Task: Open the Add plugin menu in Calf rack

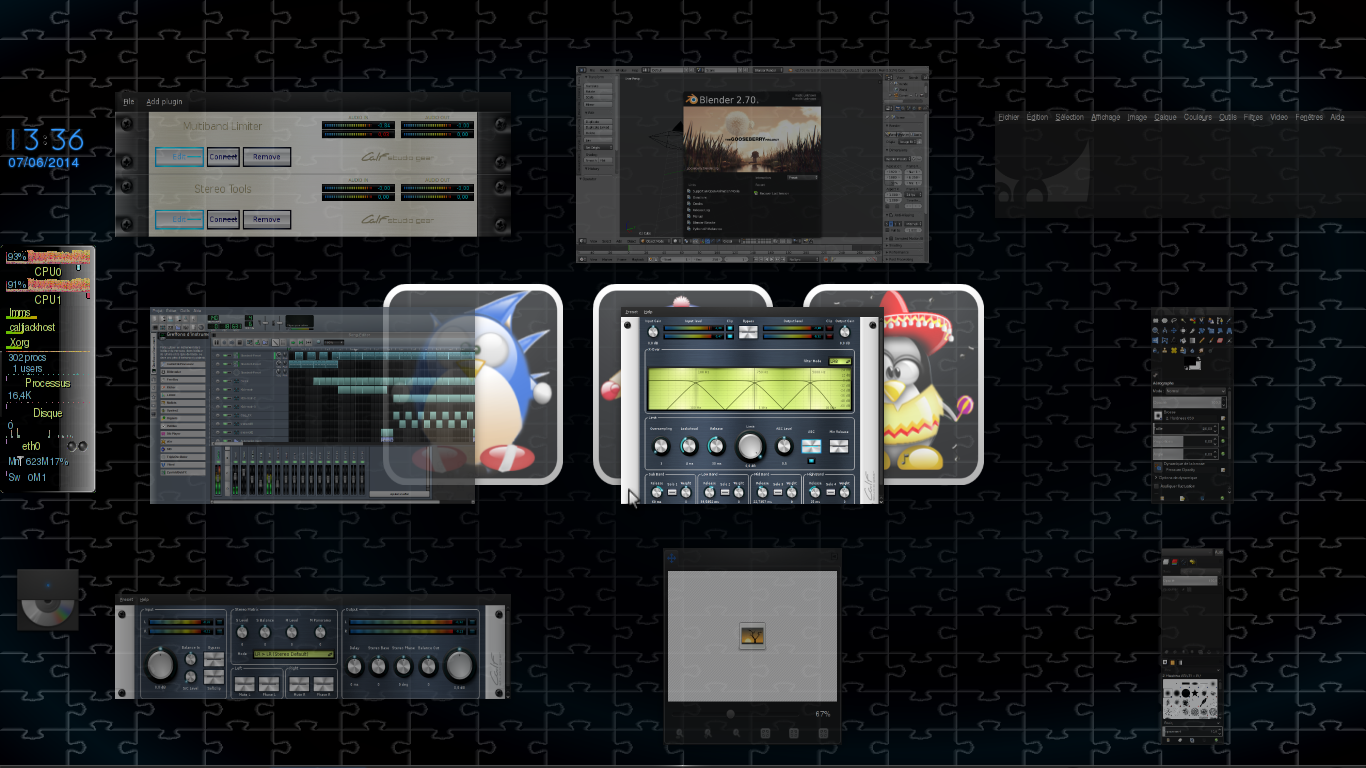Action: [164, 101]
